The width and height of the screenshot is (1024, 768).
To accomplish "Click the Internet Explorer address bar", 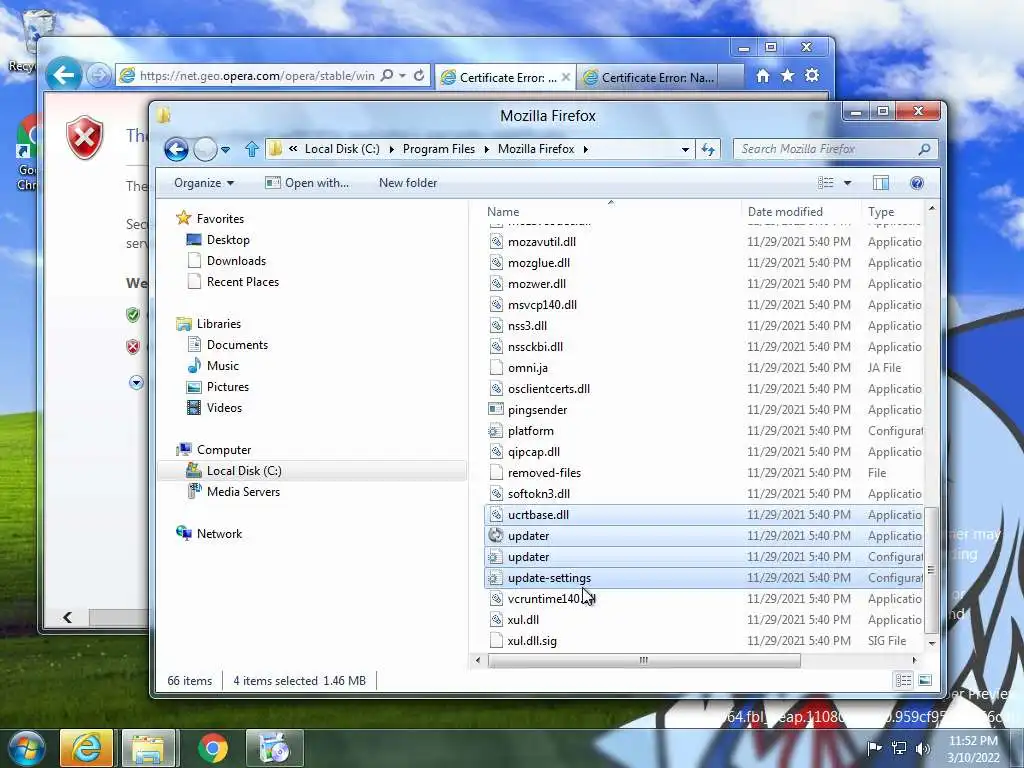I will [257, 76].
